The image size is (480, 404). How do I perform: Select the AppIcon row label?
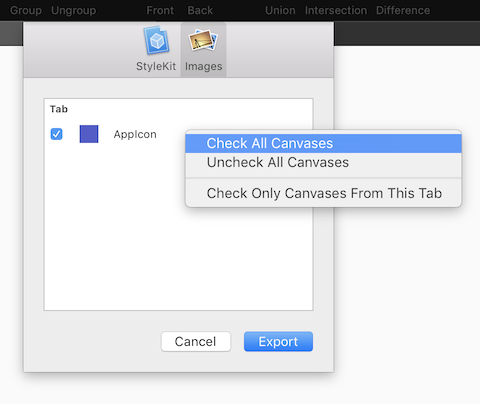click(135, 134)
